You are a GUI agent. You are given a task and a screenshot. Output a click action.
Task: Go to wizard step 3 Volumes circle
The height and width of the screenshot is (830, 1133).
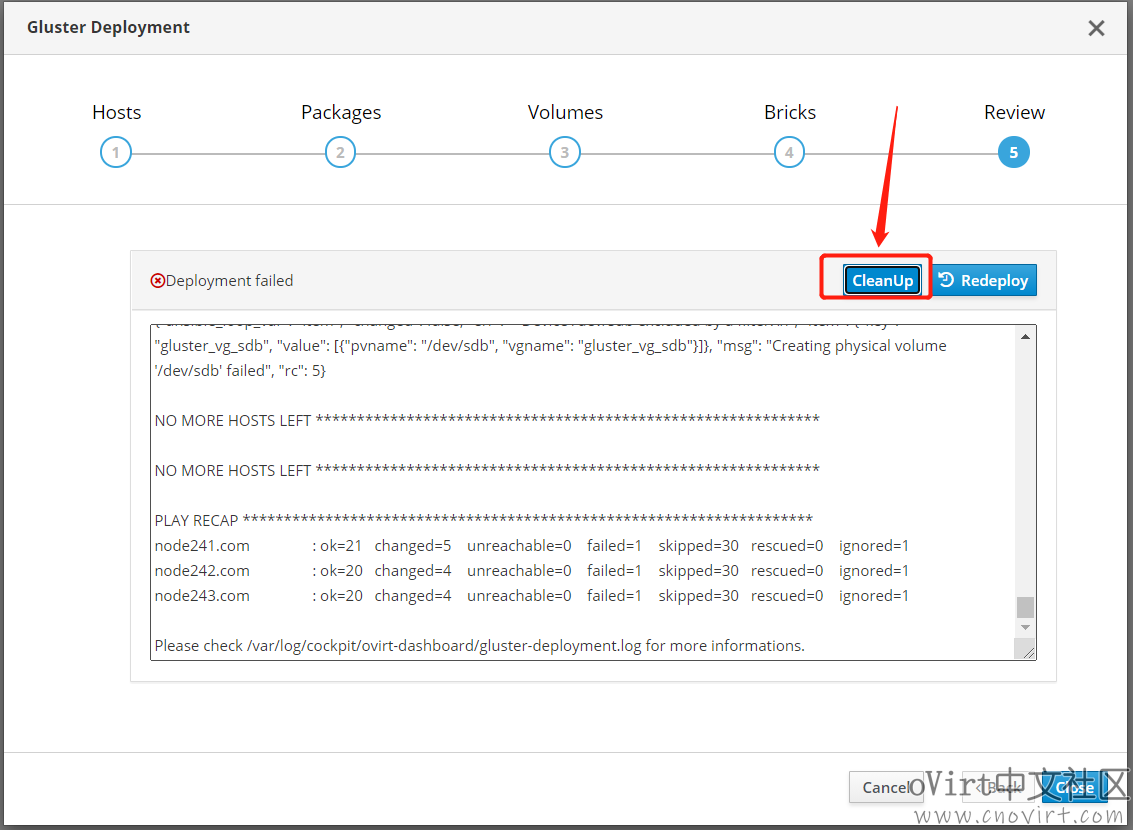coord(565,152)
